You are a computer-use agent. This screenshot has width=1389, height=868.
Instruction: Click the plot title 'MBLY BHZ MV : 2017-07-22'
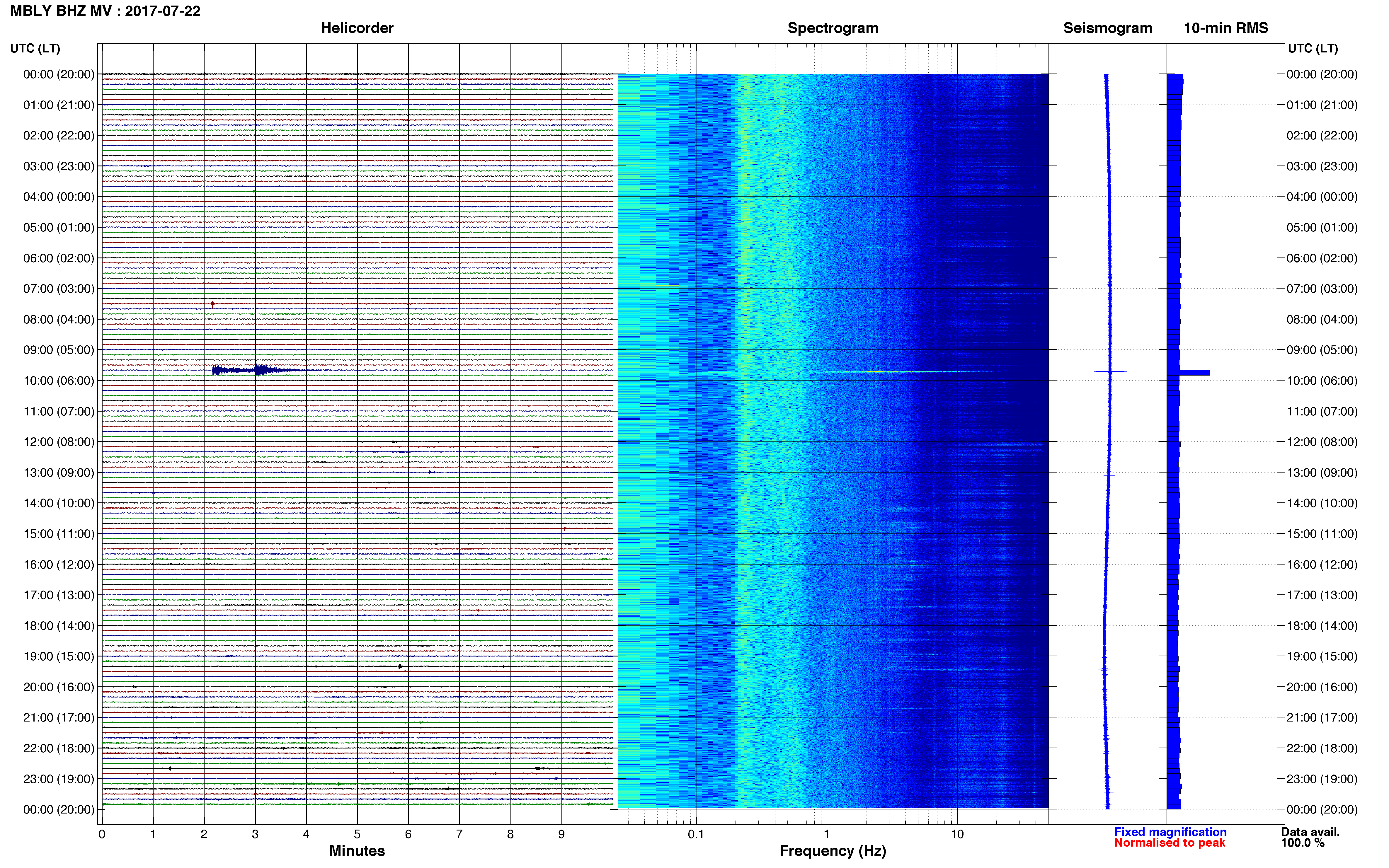point(105,11)
